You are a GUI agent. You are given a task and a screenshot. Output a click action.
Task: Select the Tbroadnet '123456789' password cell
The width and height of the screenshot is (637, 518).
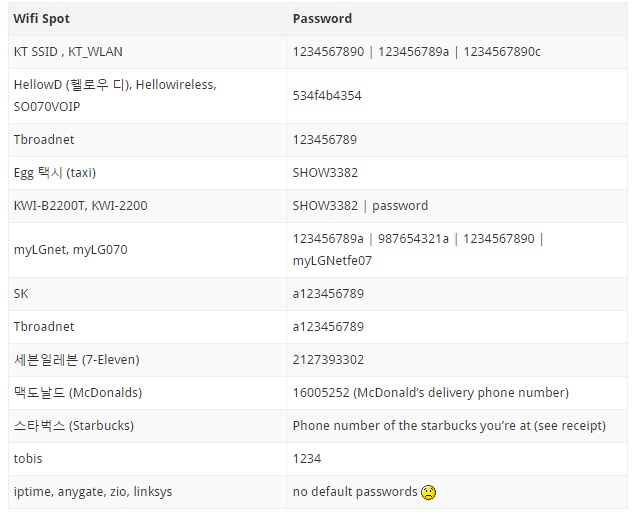point(324,140)
